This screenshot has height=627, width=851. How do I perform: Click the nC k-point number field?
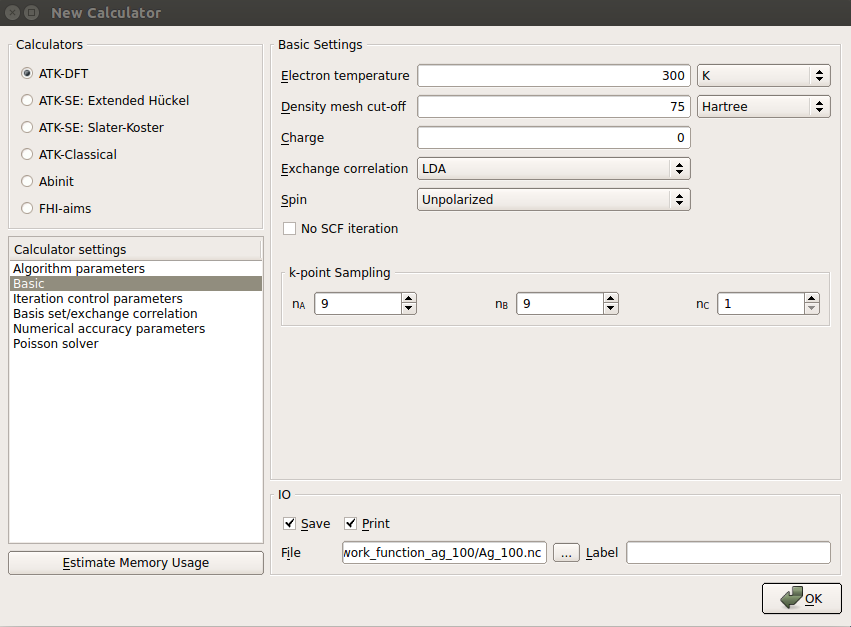pos(761,303)
